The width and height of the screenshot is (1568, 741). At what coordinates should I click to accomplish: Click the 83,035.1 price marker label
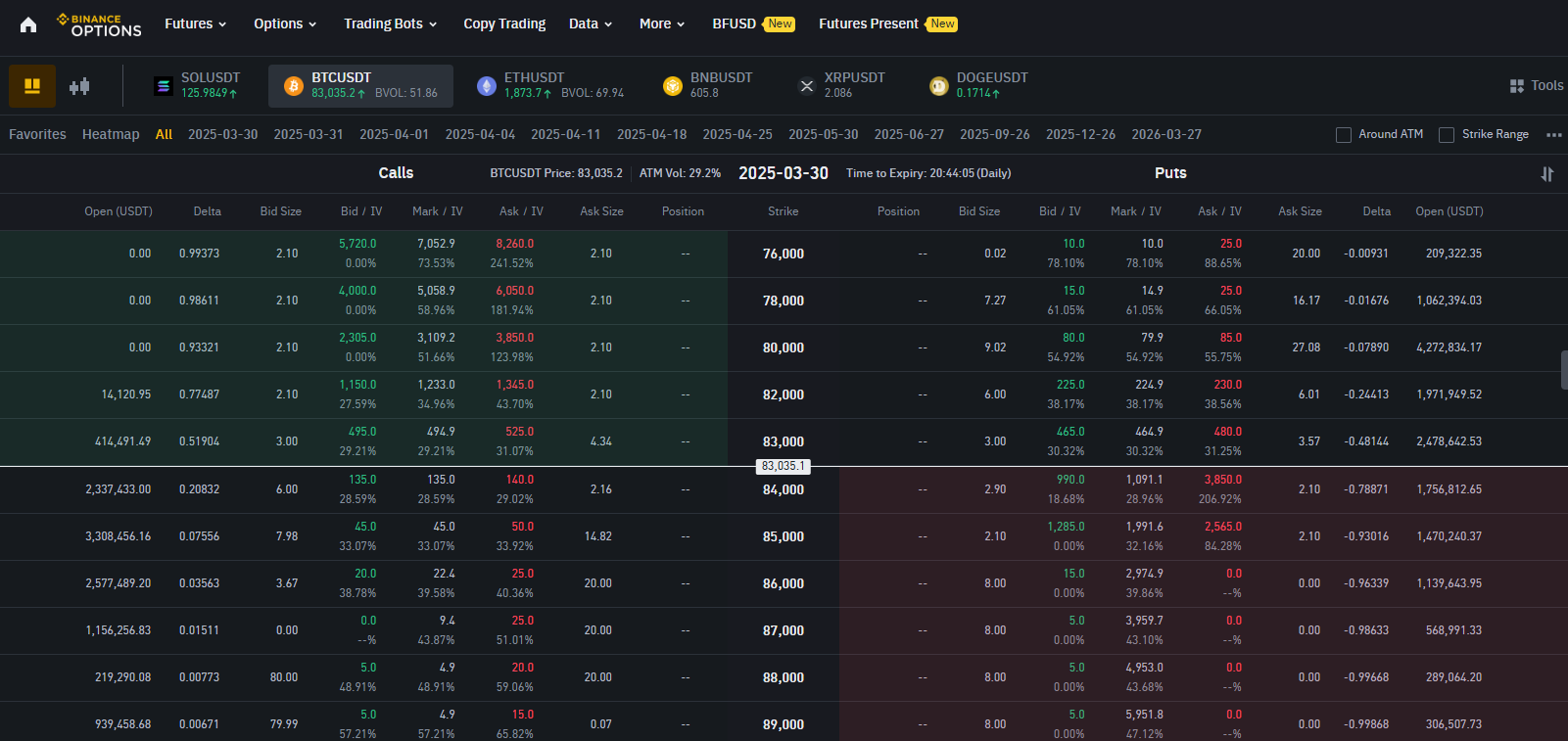[784, 466]
